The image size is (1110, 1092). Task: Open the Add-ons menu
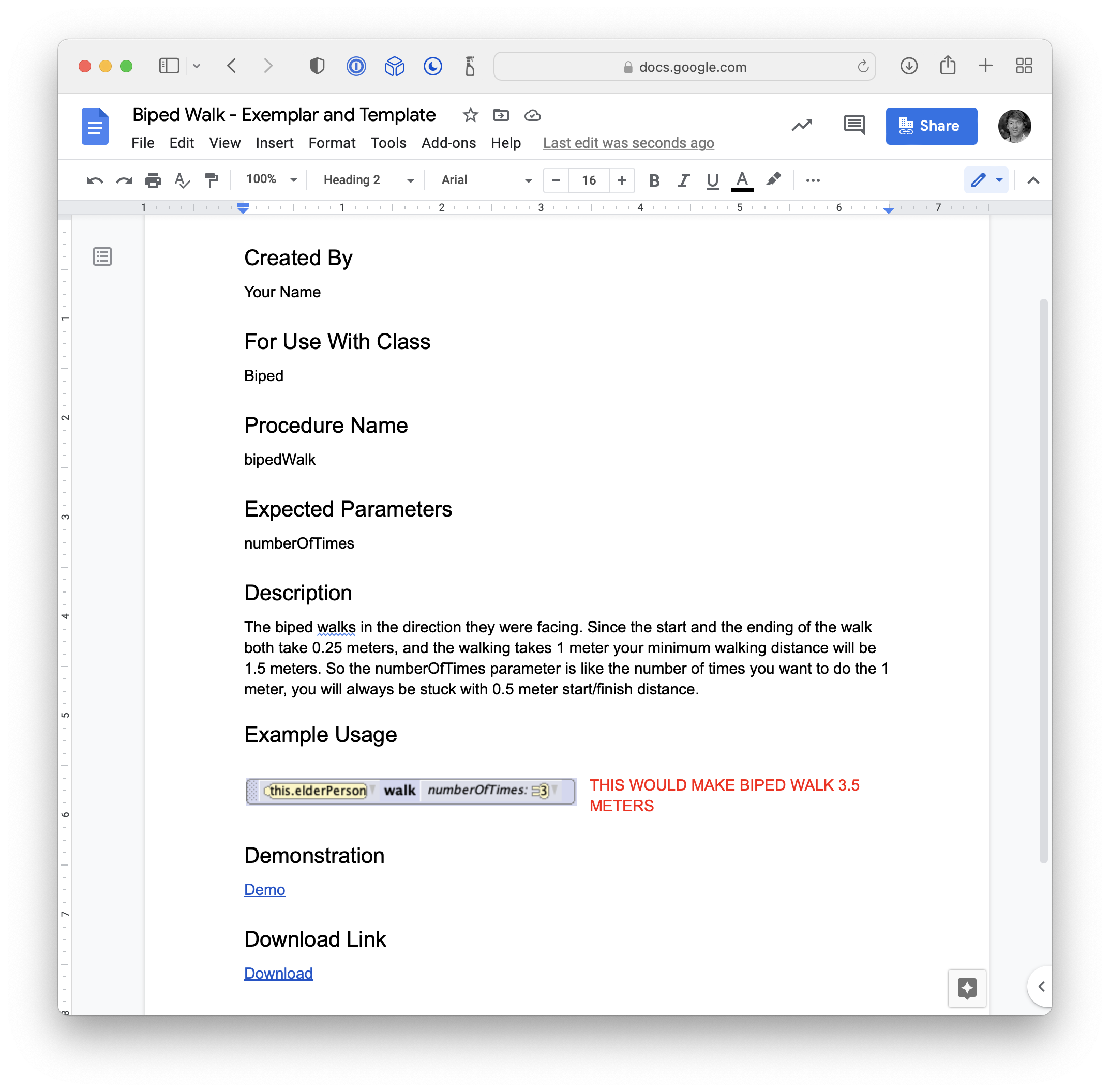[x=448, y=143]
